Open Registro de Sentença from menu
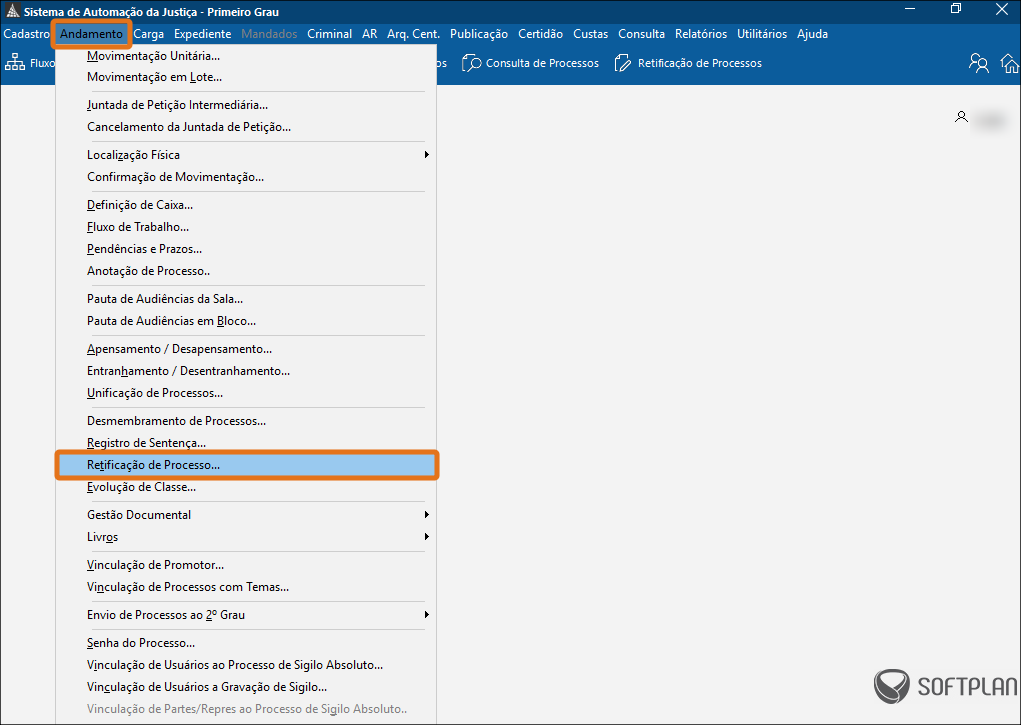This screenshot has width=1021, height=725. pyautogui.click(x=246, y=443)
